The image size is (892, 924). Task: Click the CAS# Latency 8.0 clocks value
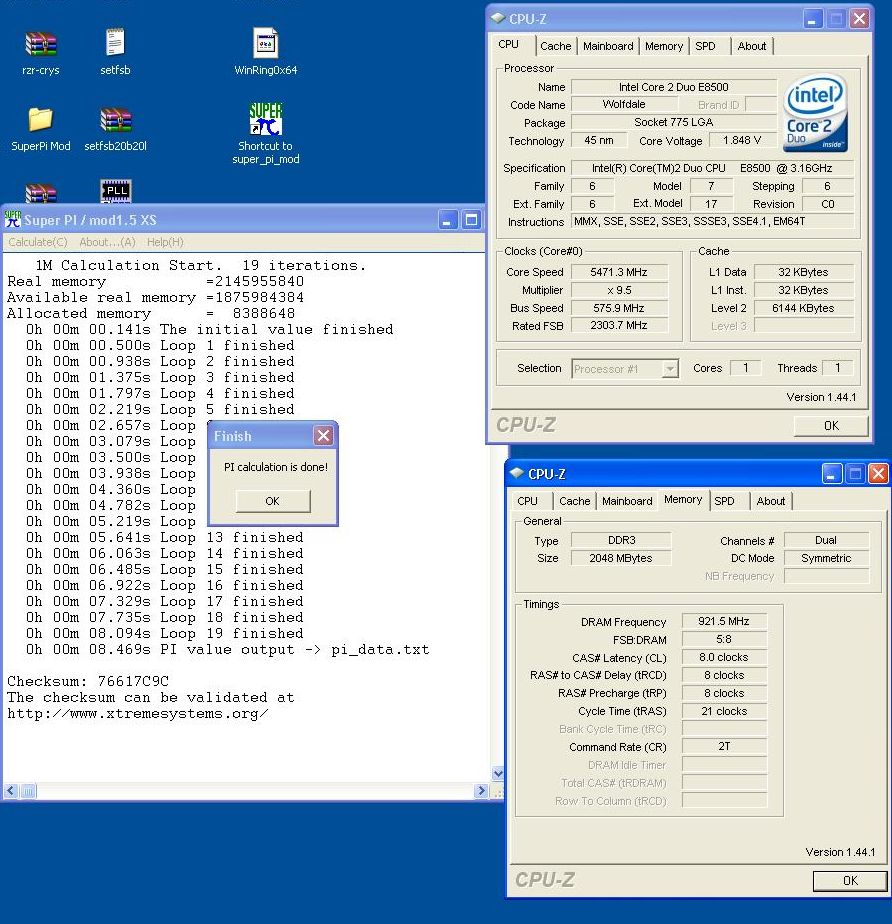[724, 657]
